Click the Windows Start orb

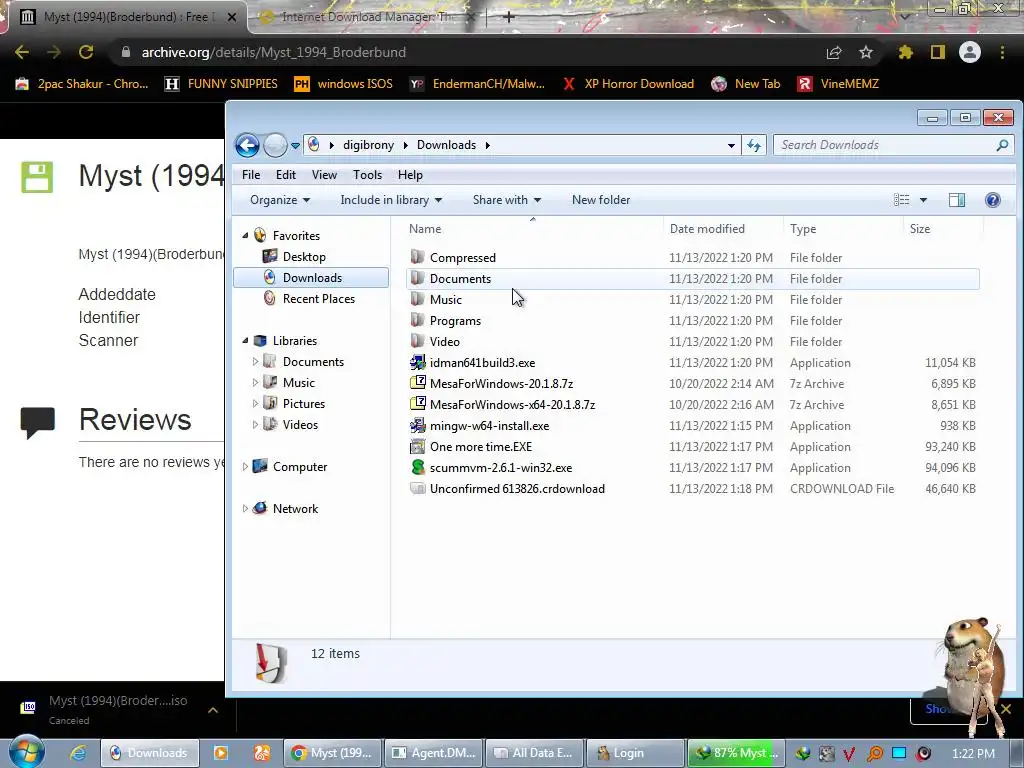[x=26, y=752]
